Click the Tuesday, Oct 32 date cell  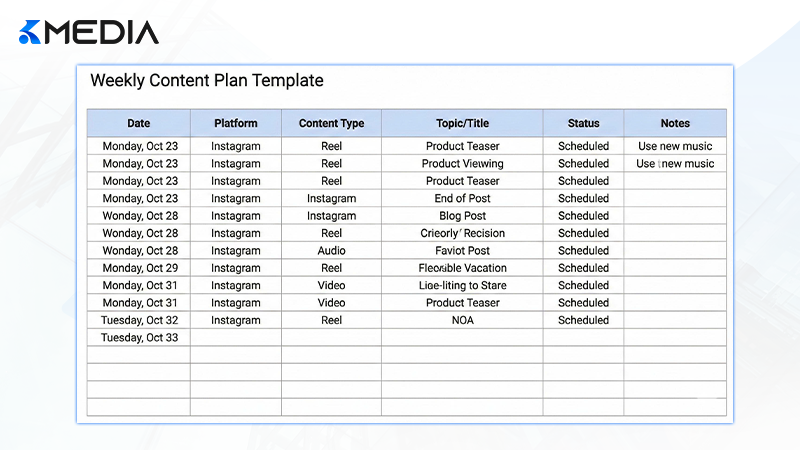(x=139, y=320)
